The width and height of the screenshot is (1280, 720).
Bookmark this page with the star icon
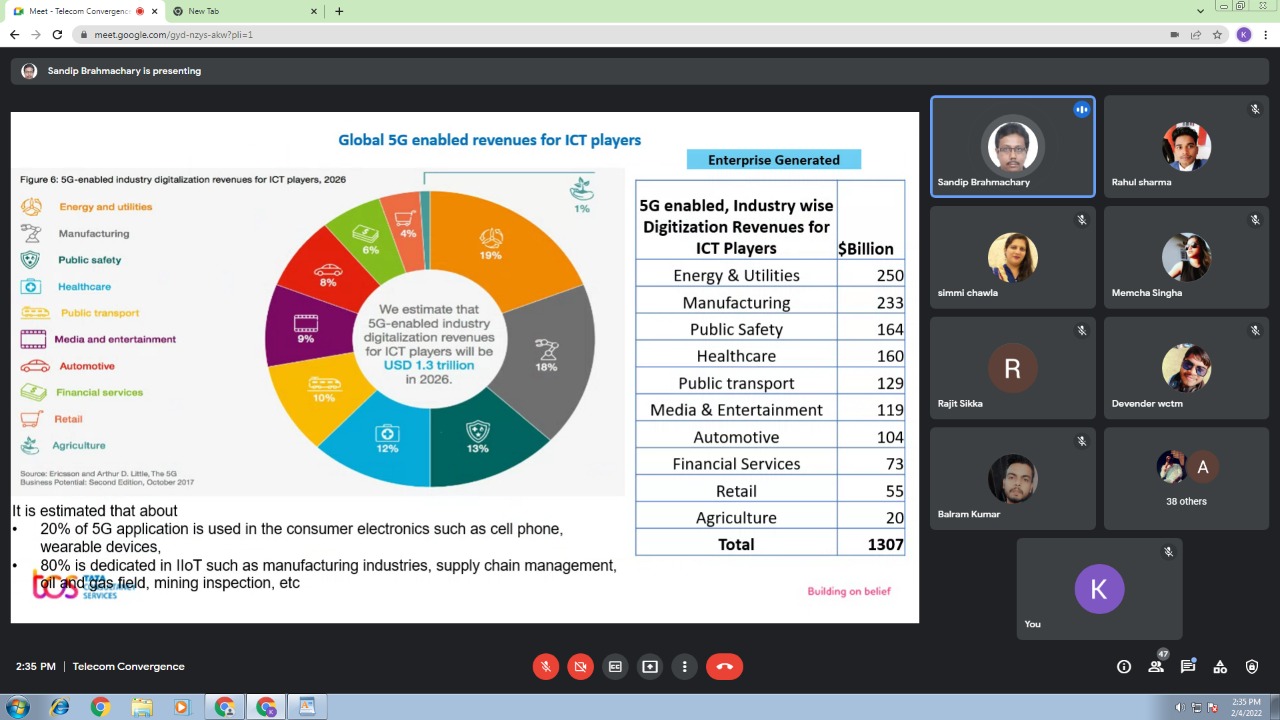1217,34
